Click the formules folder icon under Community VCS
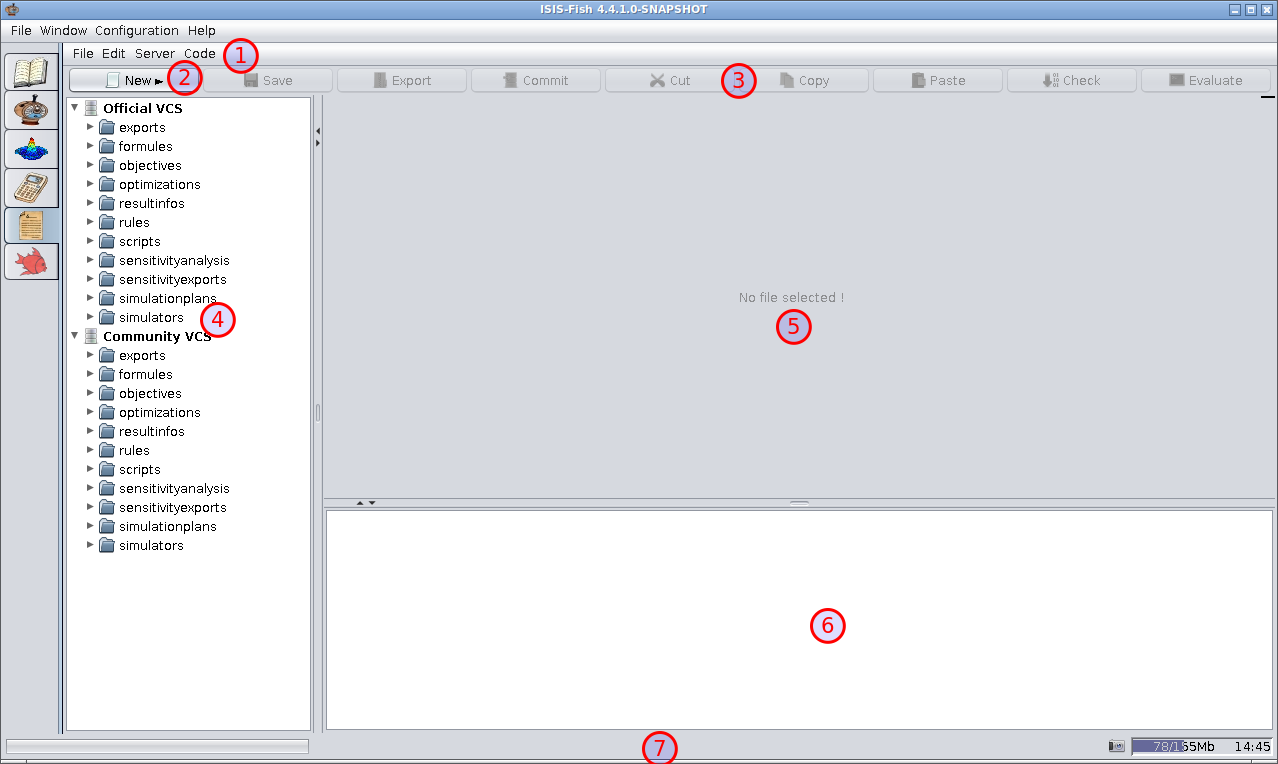The width and height of the screenshot is (1278, 764). click(107, 374)
